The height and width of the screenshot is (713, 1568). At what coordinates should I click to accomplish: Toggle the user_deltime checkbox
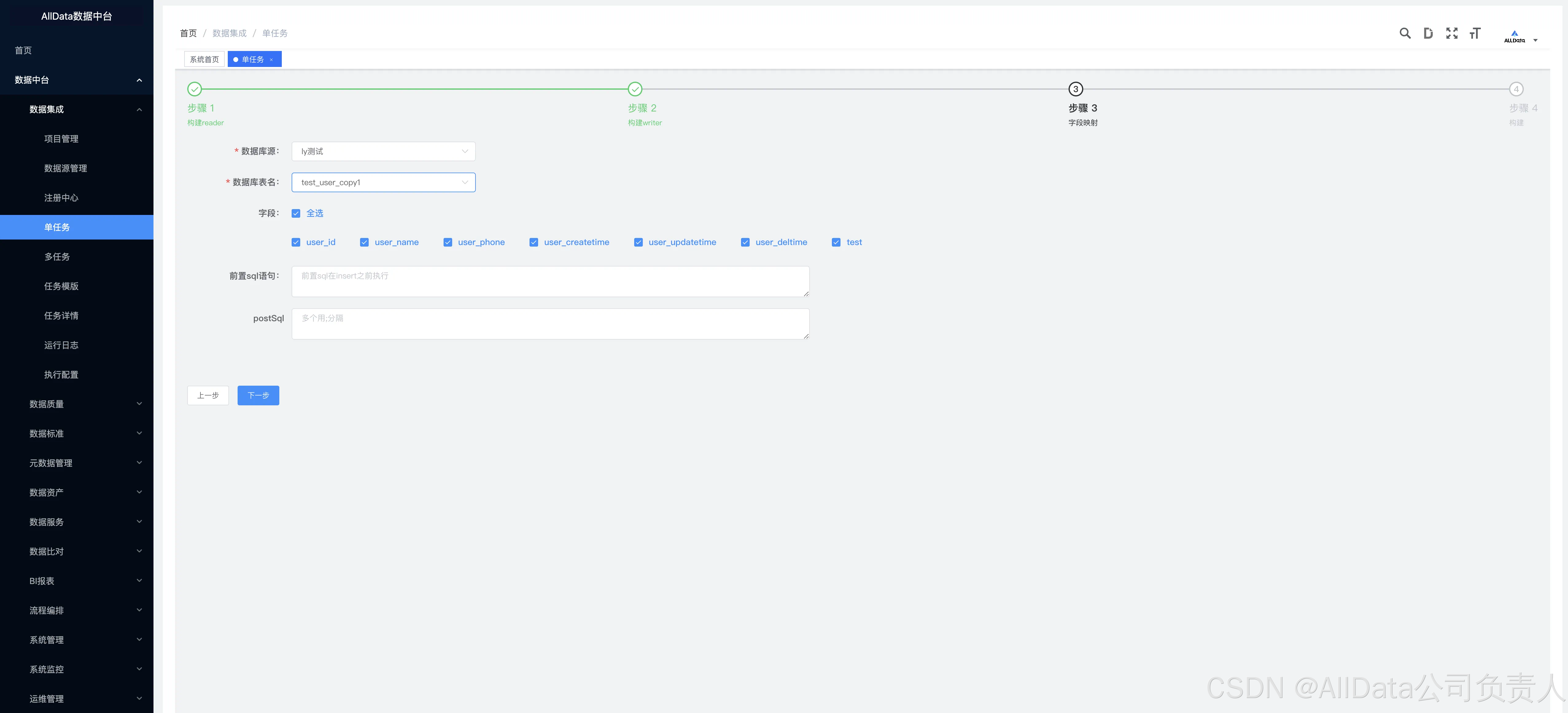tap(745, 242)
